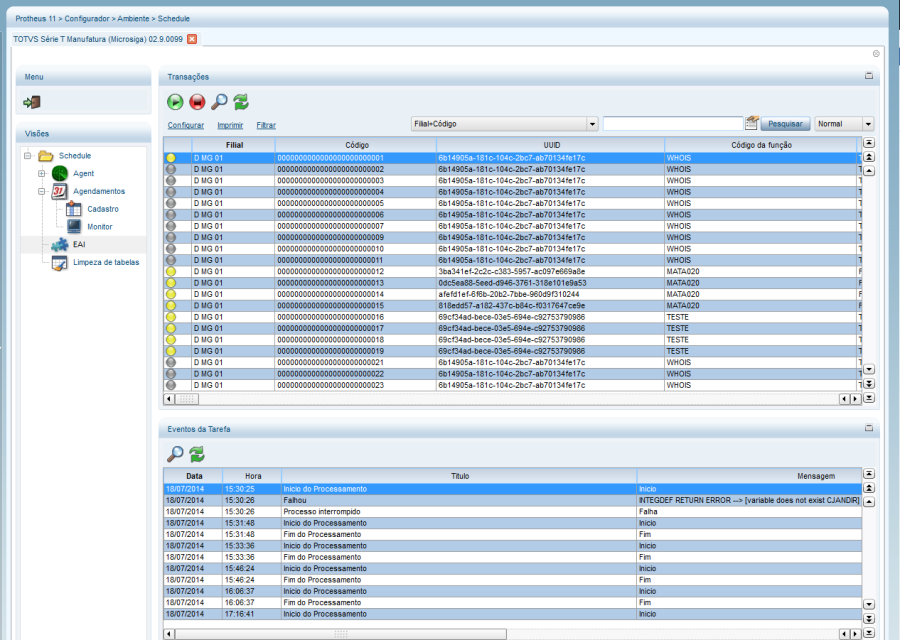This screenshot has height=640, width=900.
Task: Click the icon beside the search field
Action: pyautogui.click(x=752, y=122)
